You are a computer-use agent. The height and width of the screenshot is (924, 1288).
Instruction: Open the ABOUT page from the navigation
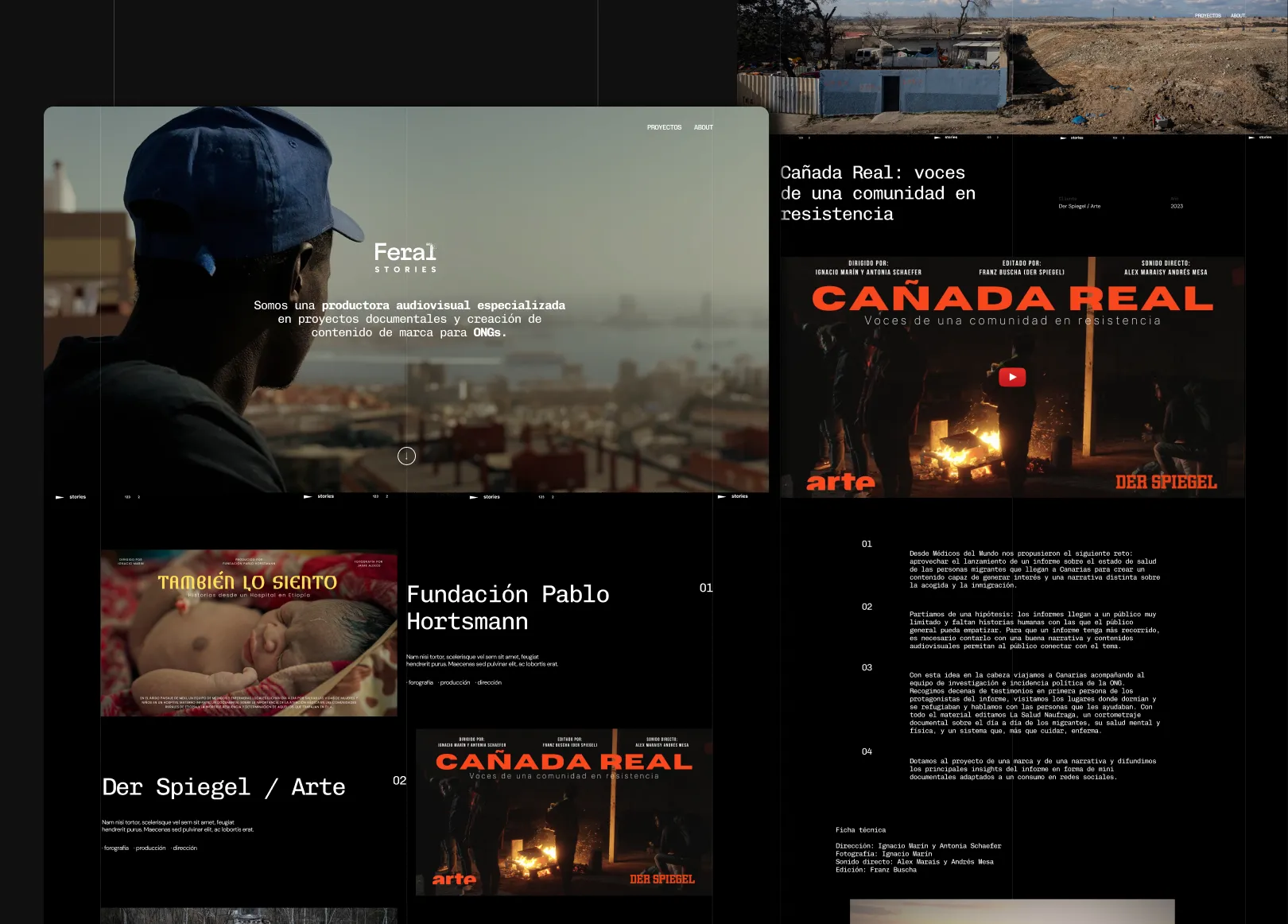703,127
